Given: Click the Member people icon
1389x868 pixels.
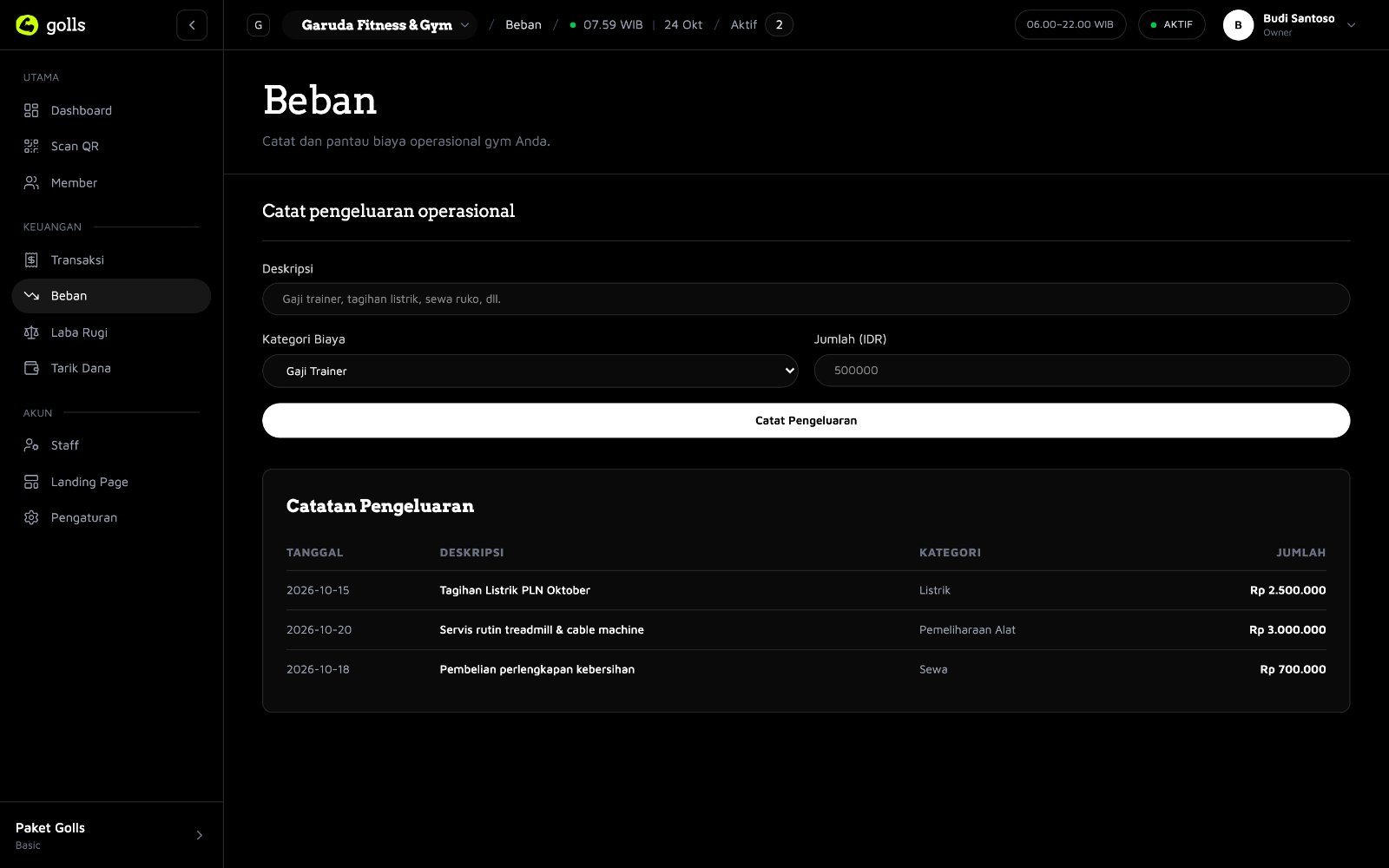Looking at the screenshot, I should pyautogui.click(x=31, y=183).
